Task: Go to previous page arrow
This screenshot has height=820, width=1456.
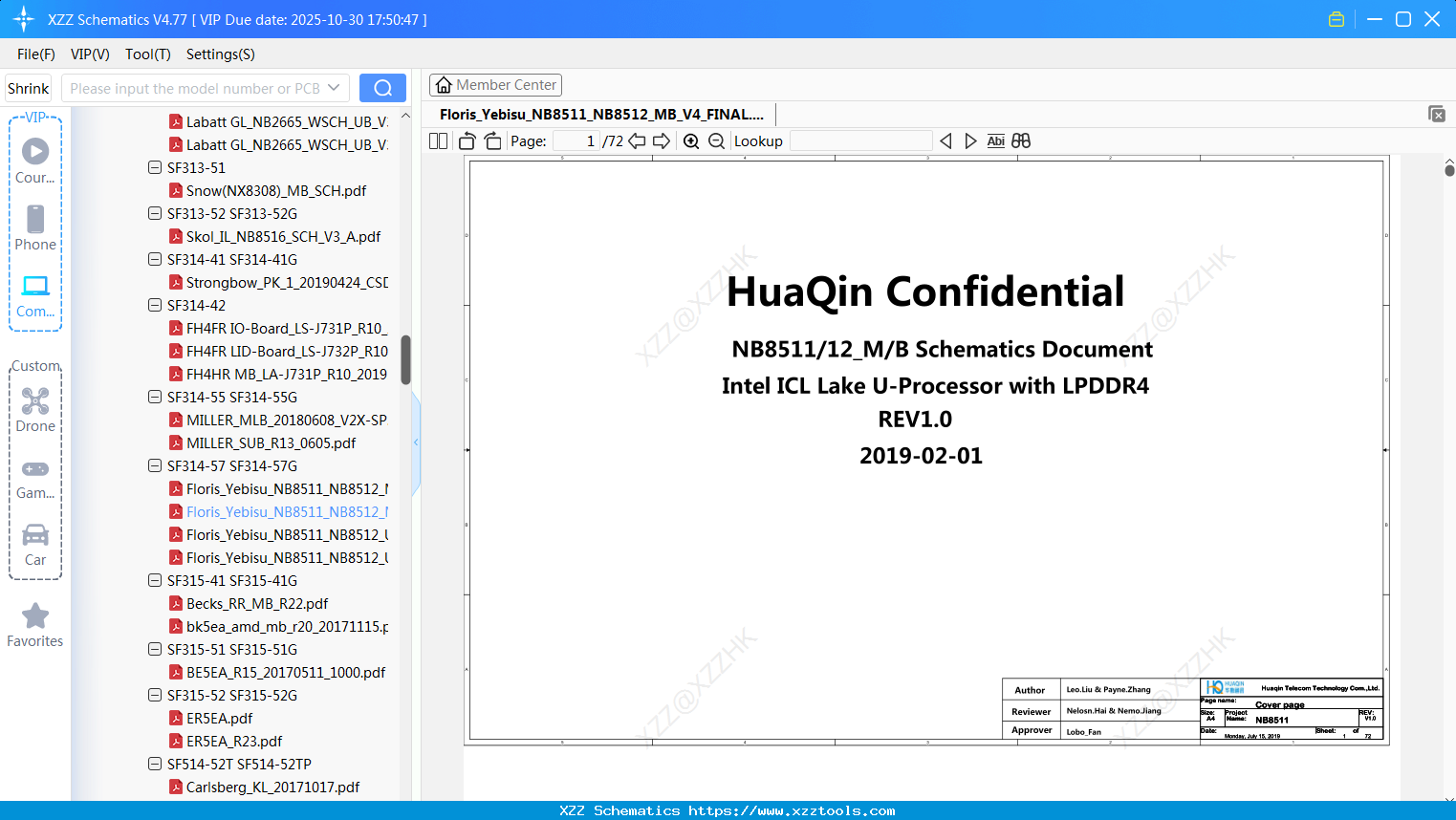Action: (x=637, y=140)
